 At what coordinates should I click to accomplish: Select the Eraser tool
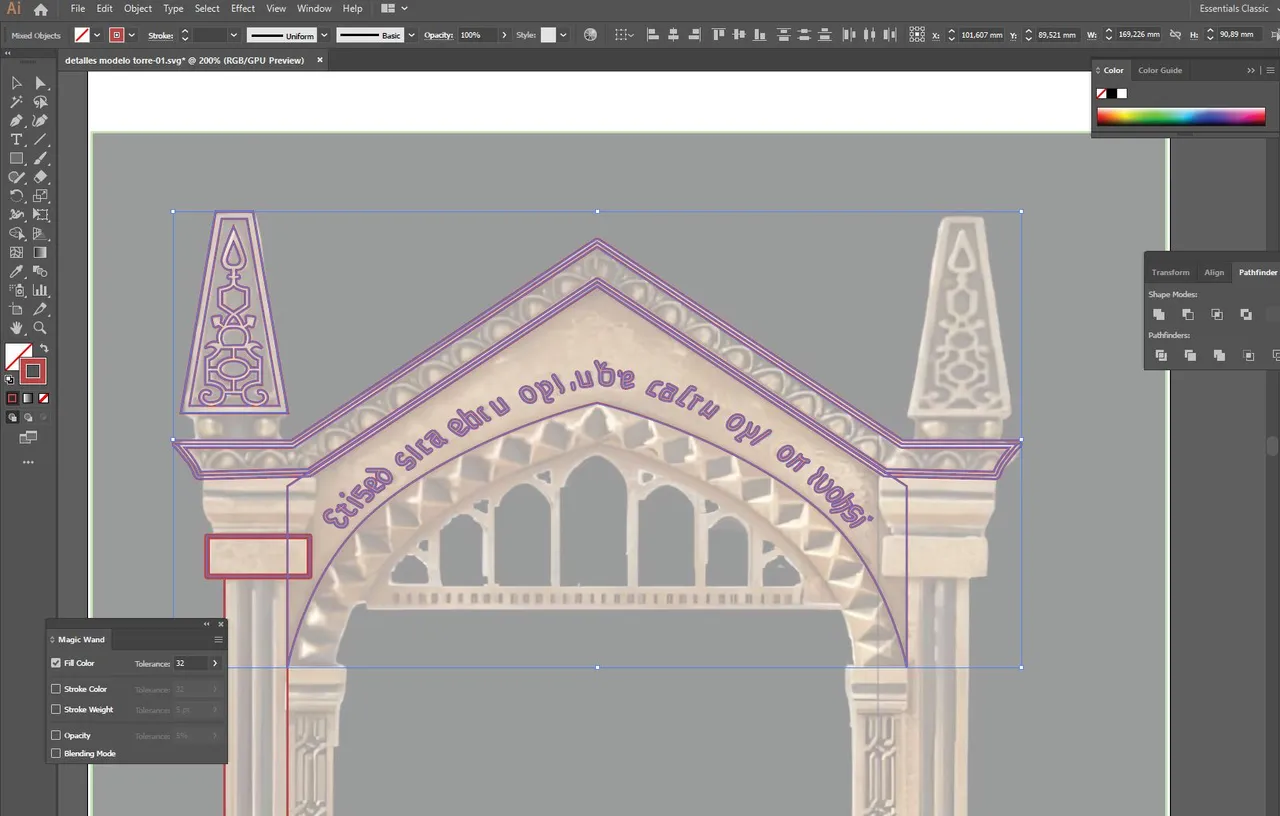click(x=41, y=177)
